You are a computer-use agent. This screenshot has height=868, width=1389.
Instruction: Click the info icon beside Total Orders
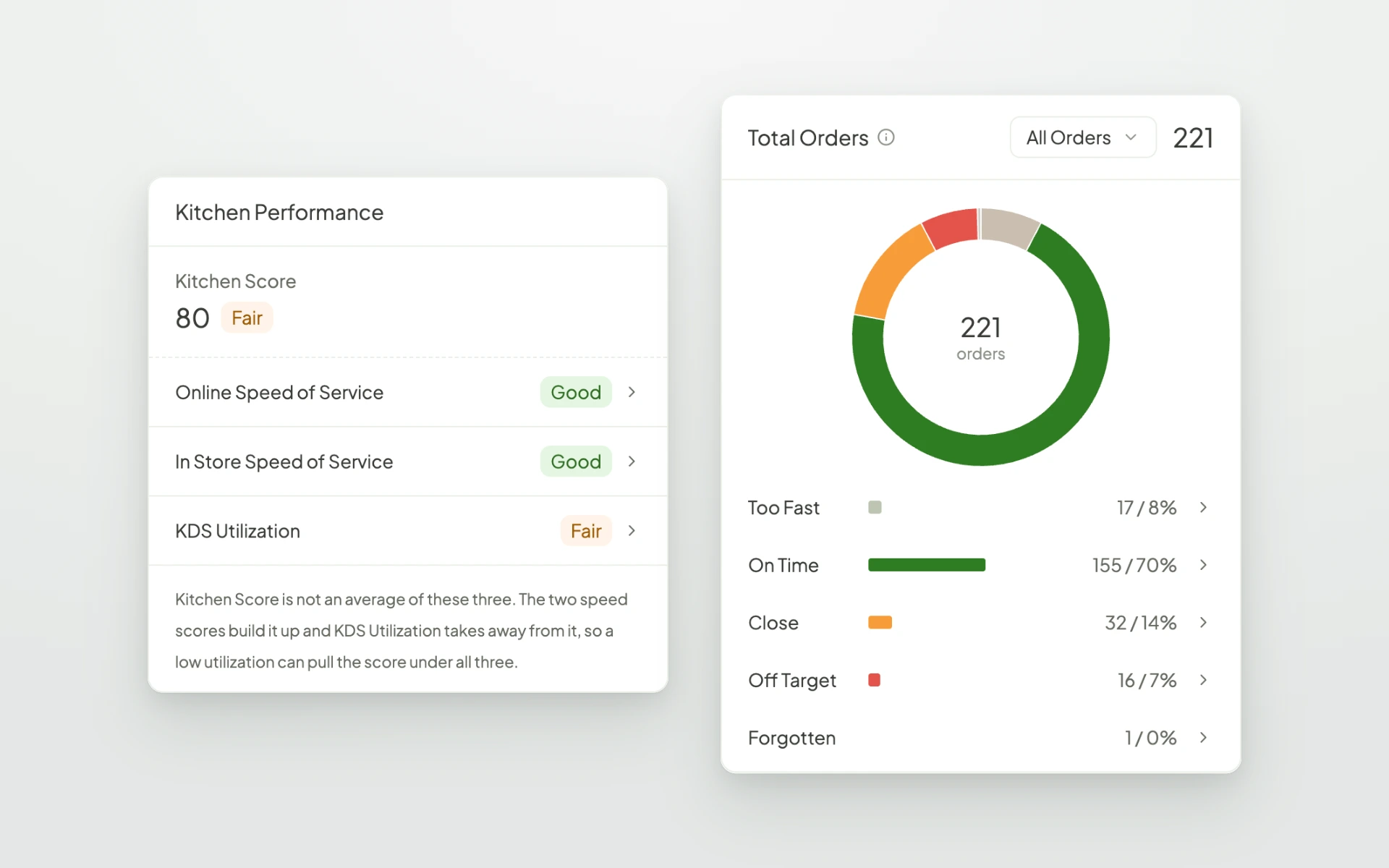coord(886,137)
